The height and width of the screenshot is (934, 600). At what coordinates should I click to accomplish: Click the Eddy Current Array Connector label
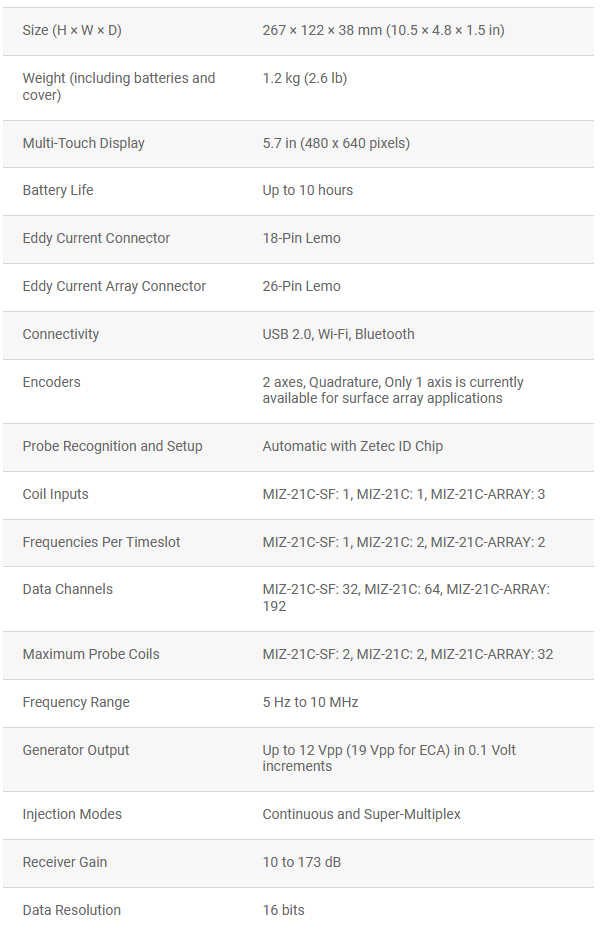pyautogui.click(x=114, y=286)
